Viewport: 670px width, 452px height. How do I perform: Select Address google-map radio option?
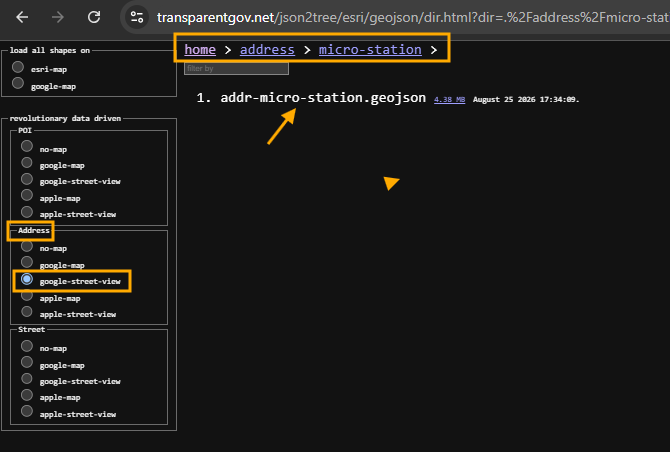27,262
